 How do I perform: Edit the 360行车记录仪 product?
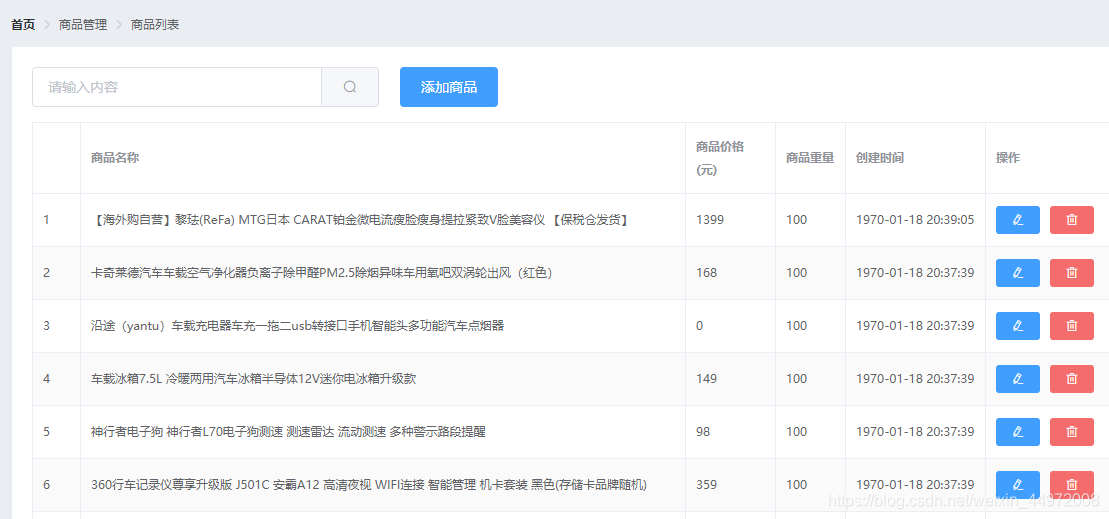(x=1018, y=485)
